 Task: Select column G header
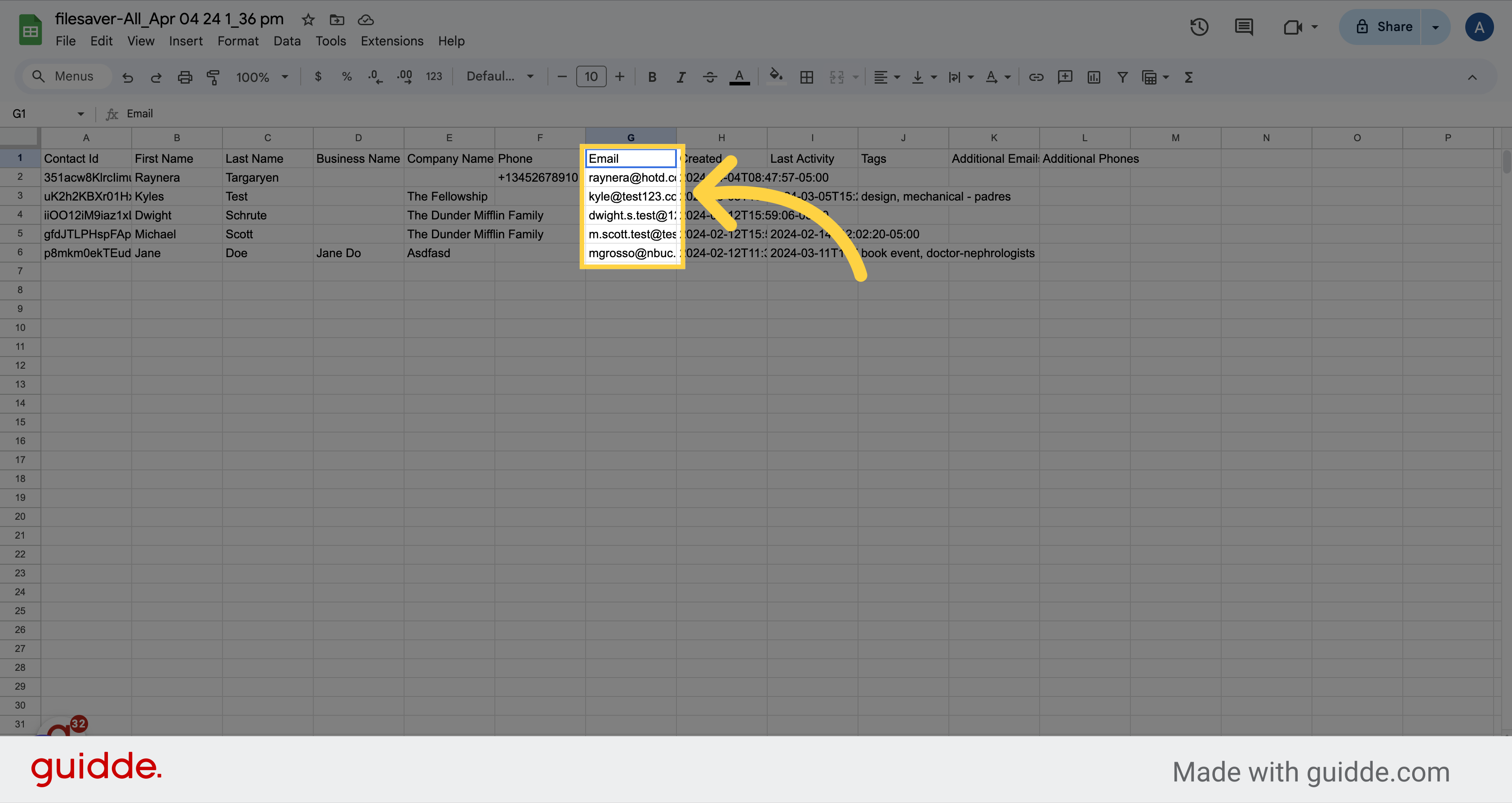[x=631, y=138]
